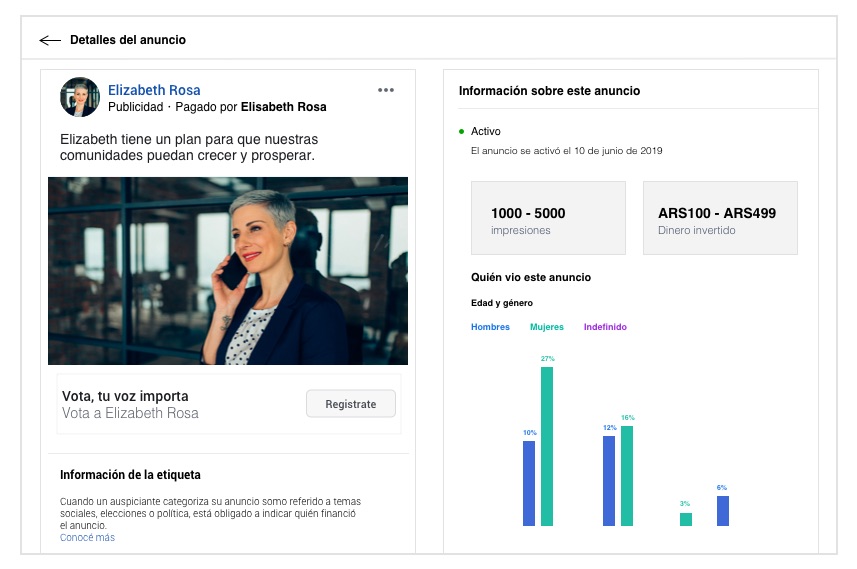The image size is (857, 569).
Task: Click the 12% blue bar in chart
Action: click(609, 480)
